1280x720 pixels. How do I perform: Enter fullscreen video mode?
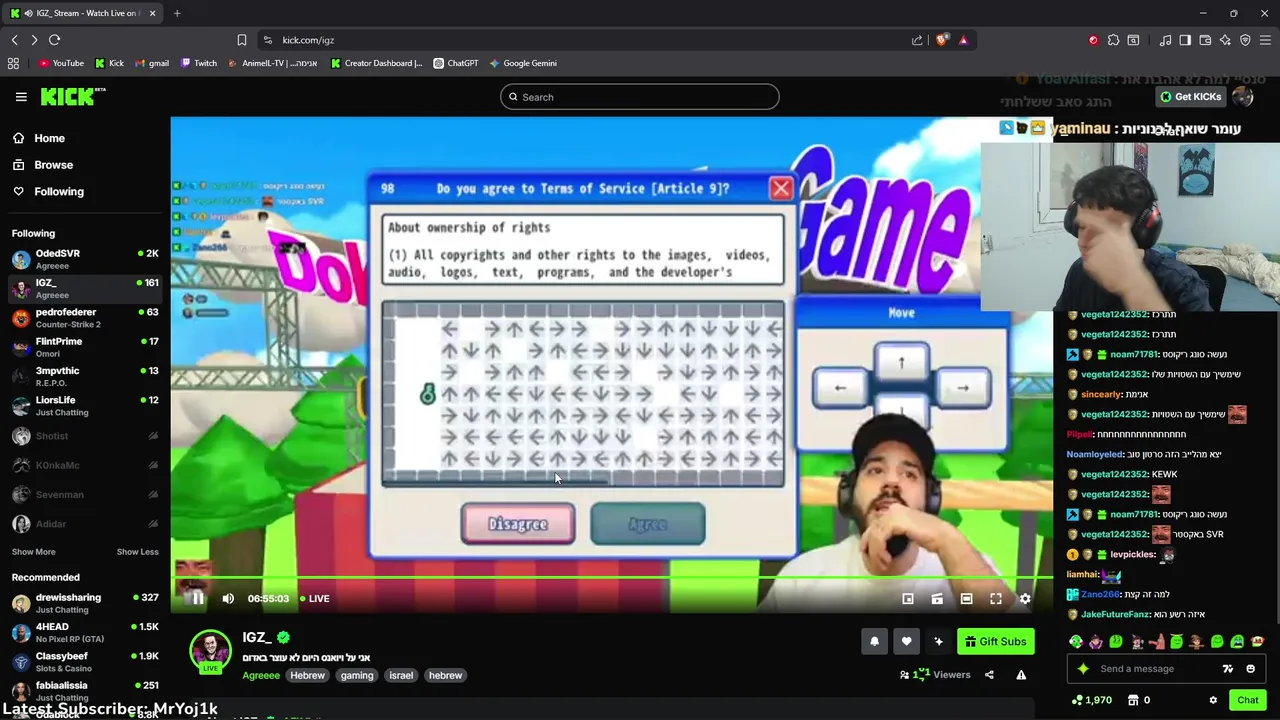point(996,599)
